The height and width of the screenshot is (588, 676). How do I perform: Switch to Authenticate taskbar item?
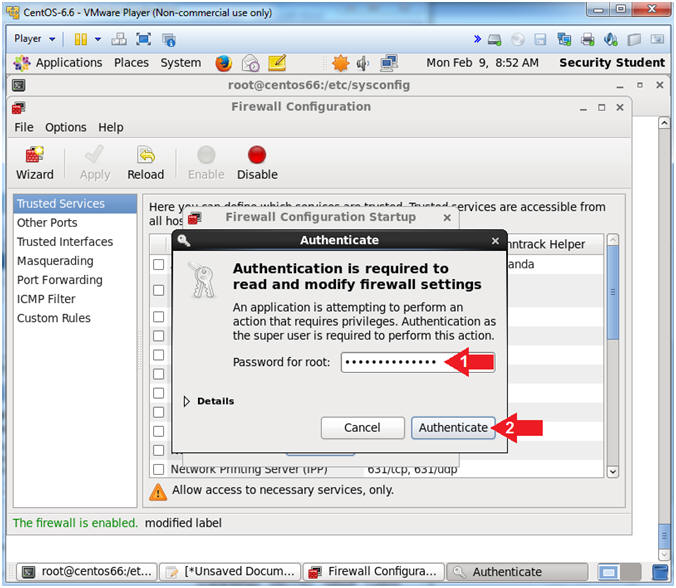click(517, 572)
